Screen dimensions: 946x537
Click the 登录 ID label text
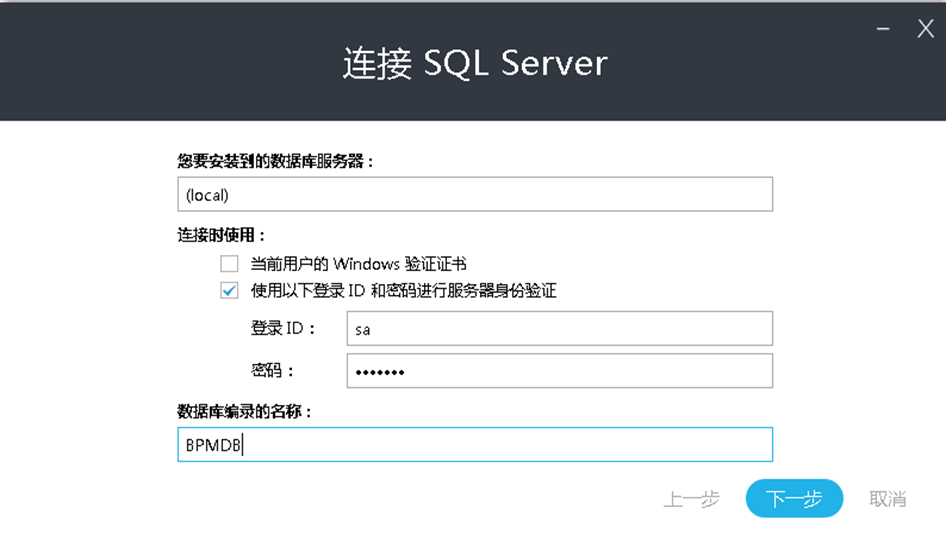283,329
